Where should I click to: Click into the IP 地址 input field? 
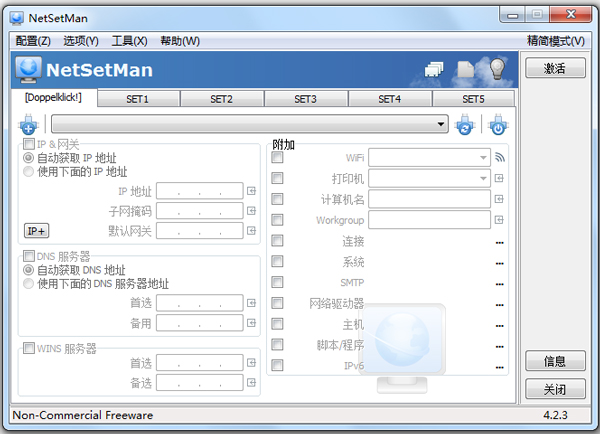coord(200,191)
